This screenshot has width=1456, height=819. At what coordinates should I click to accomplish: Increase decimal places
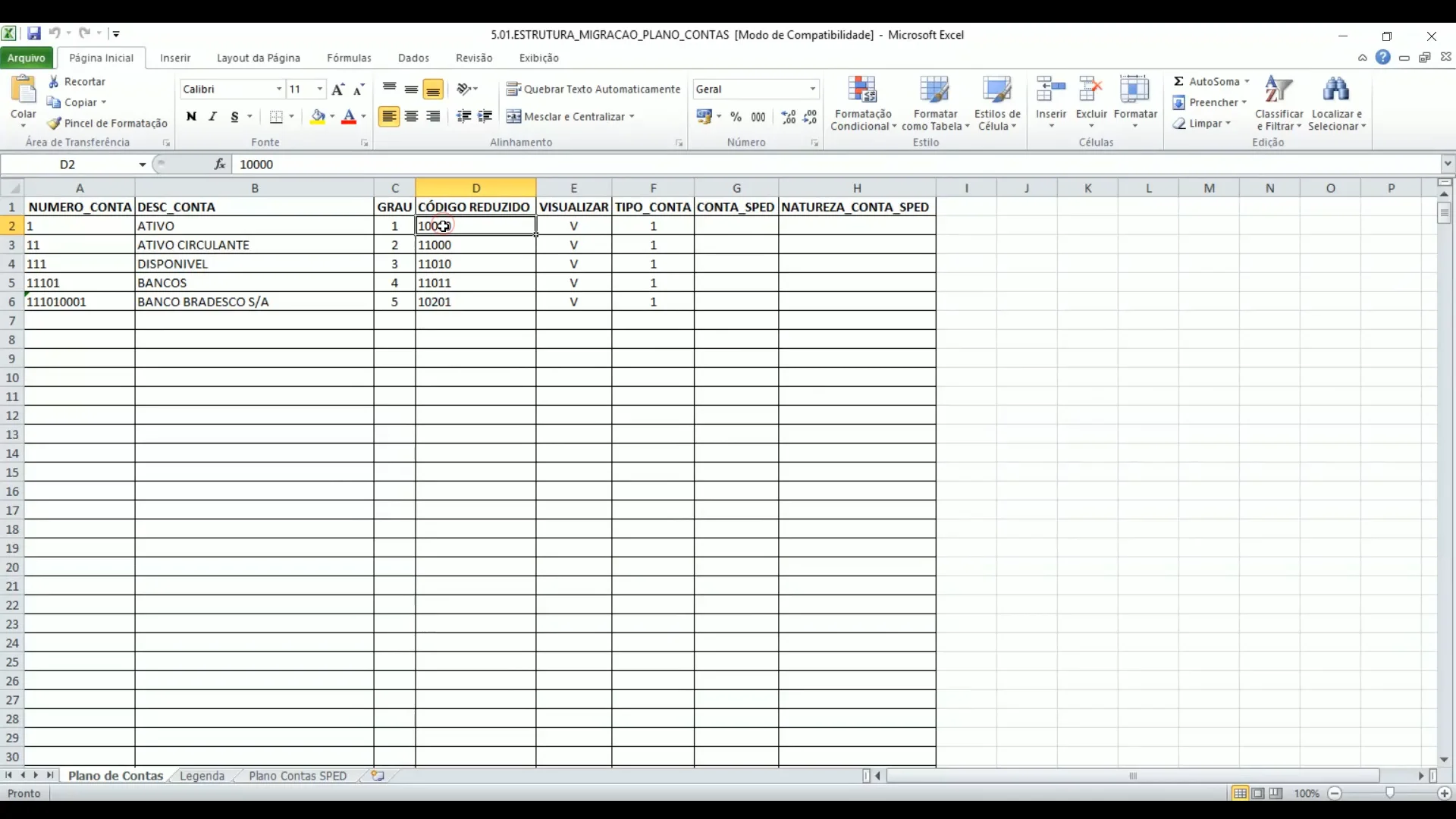coord(789,117)
